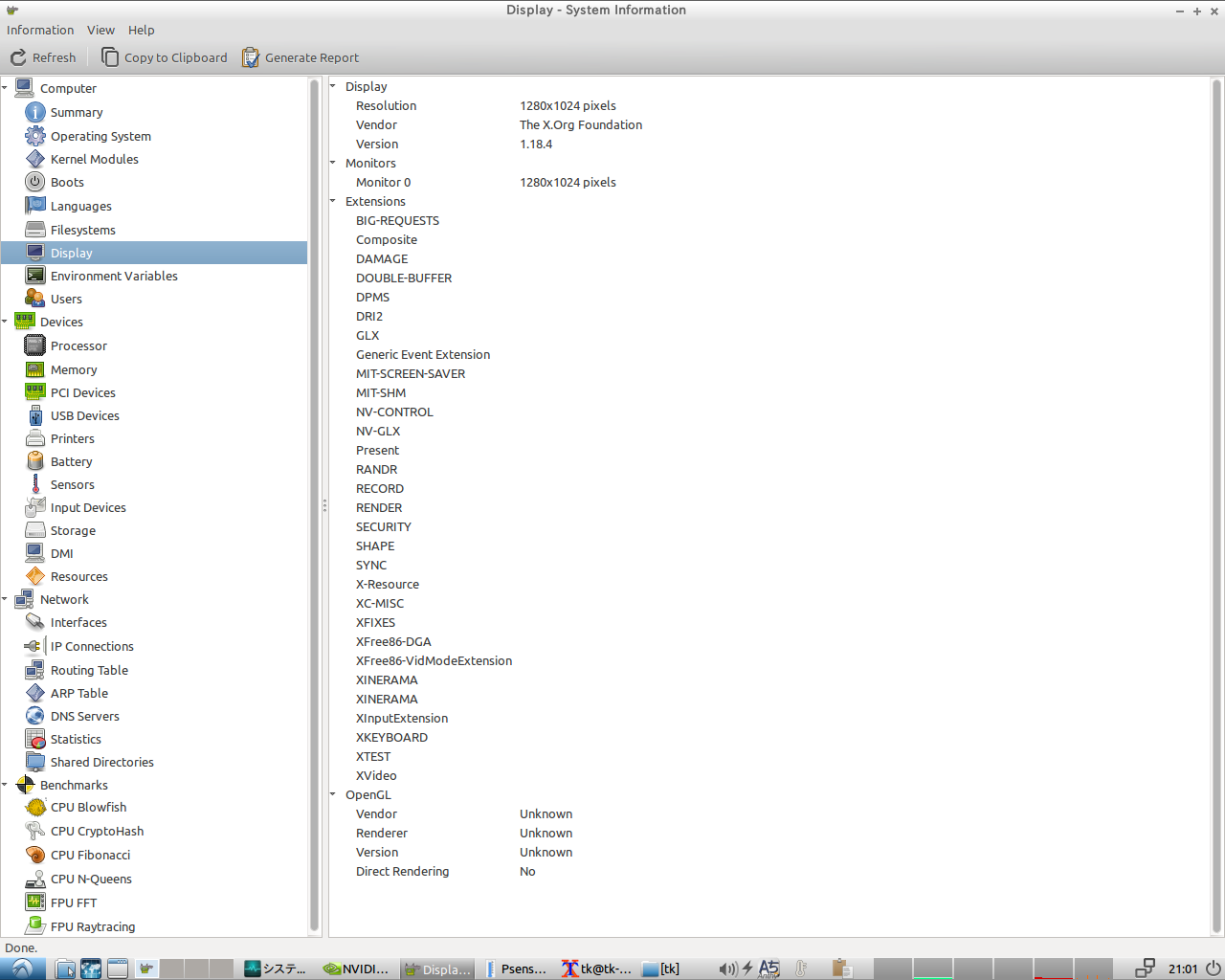Click the volume speaker icon in taskbar
Viewport: 1225px width, 980px height.
(727, 969)
